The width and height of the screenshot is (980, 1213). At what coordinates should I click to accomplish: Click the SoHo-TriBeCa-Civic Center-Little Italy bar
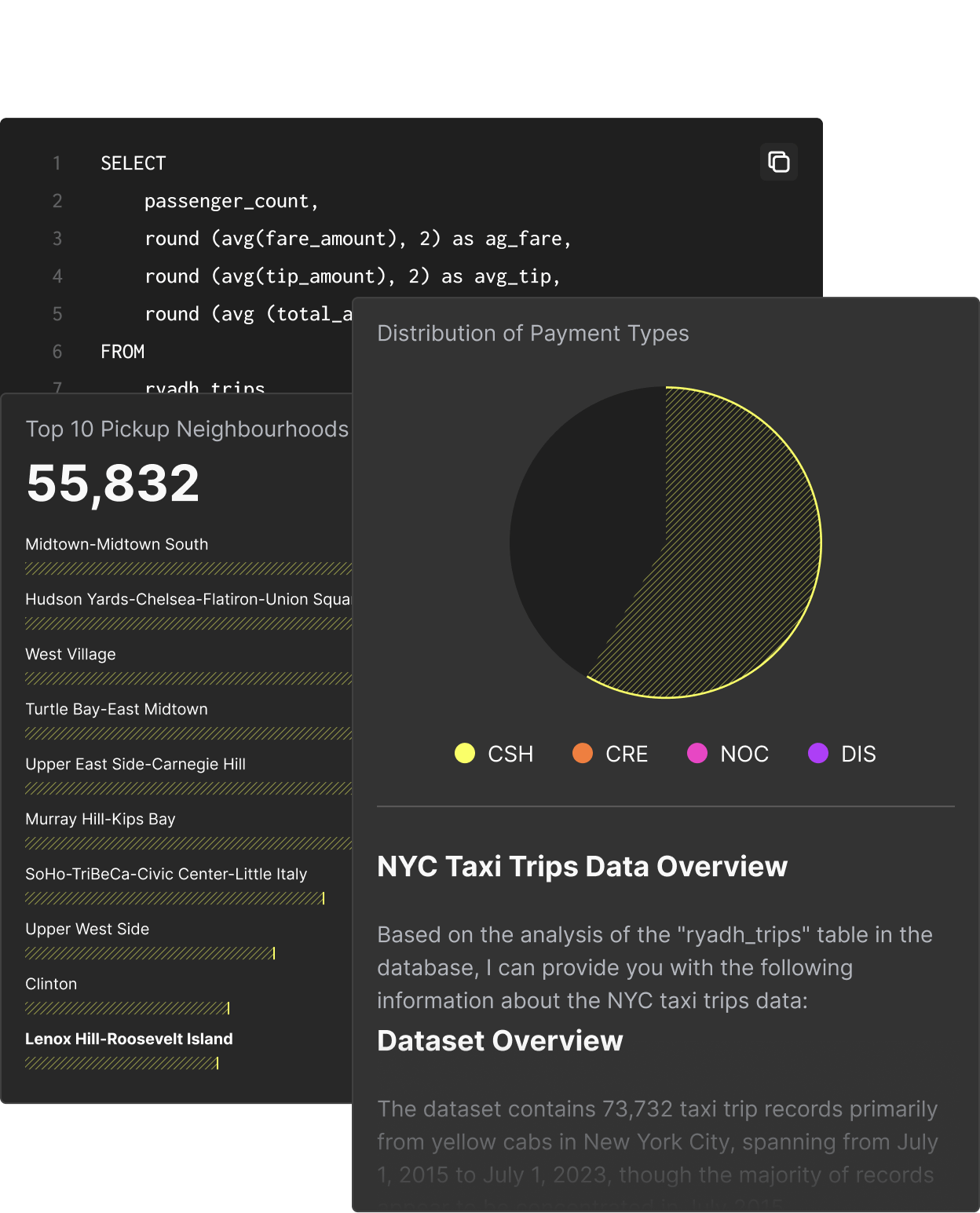click(x=174, y=898)
